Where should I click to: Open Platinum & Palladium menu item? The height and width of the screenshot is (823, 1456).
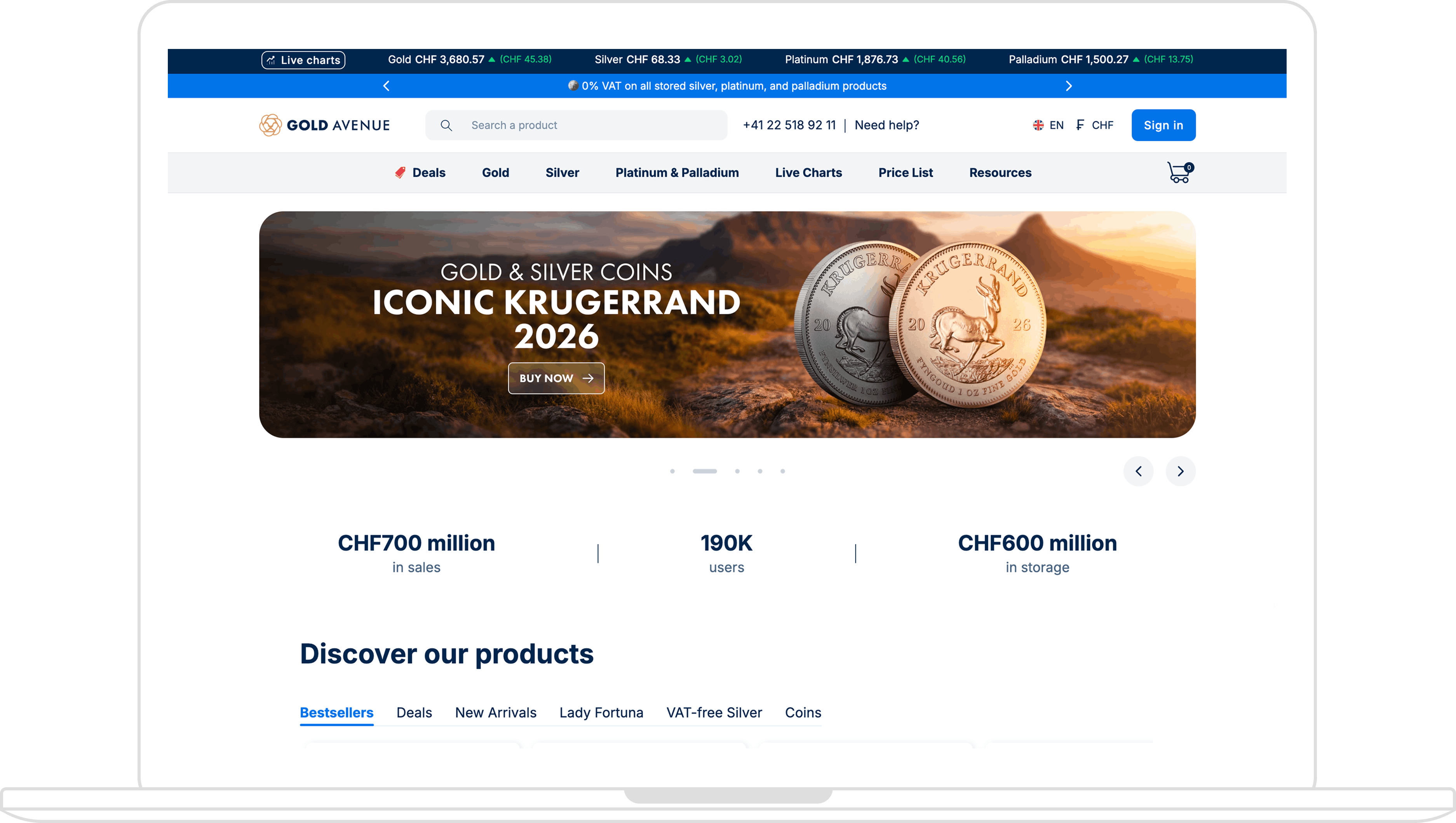pos(677,173)
